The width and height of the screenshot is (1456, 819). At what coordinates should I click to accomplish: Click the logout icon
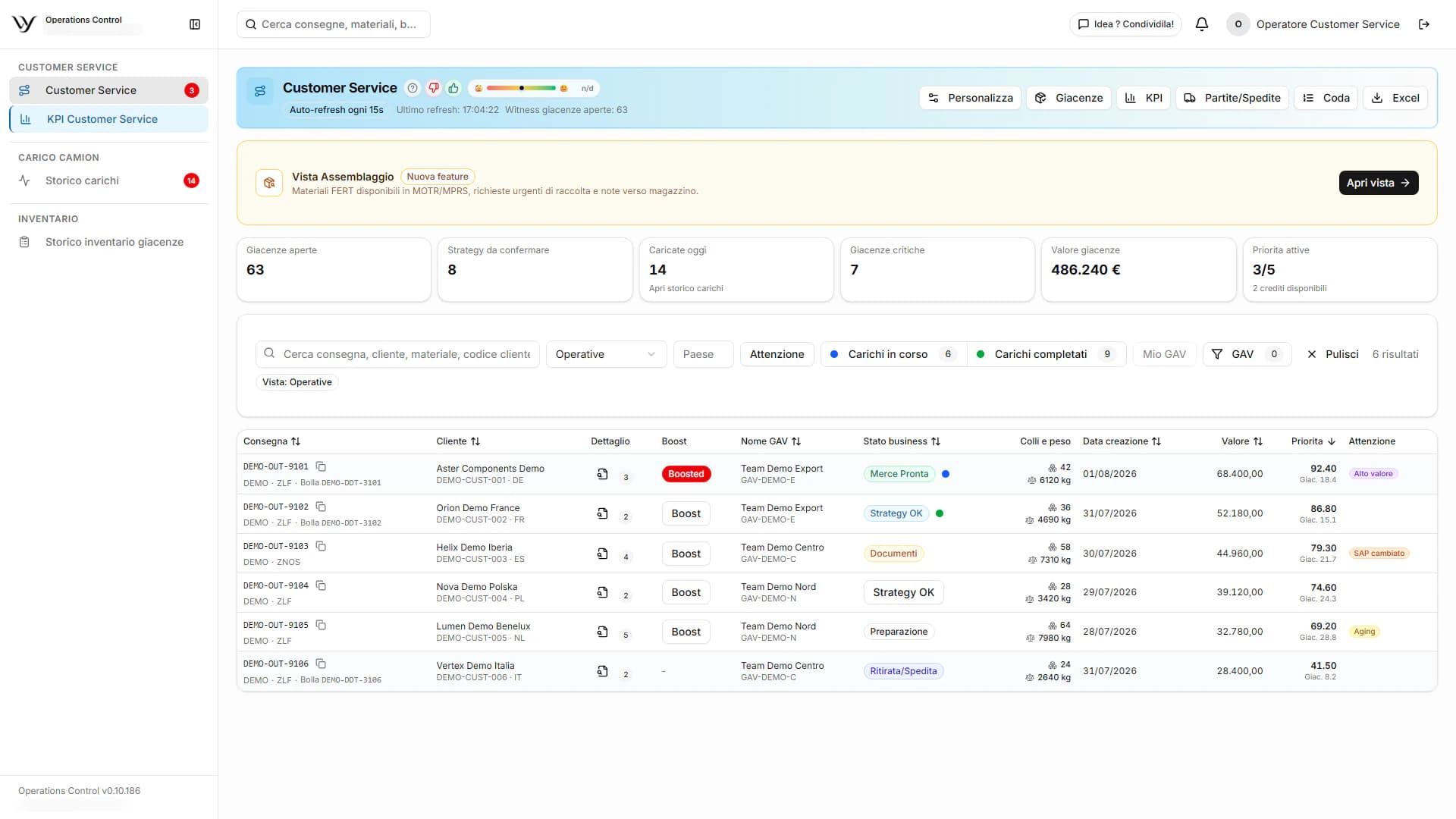(x=1424, y=24)
